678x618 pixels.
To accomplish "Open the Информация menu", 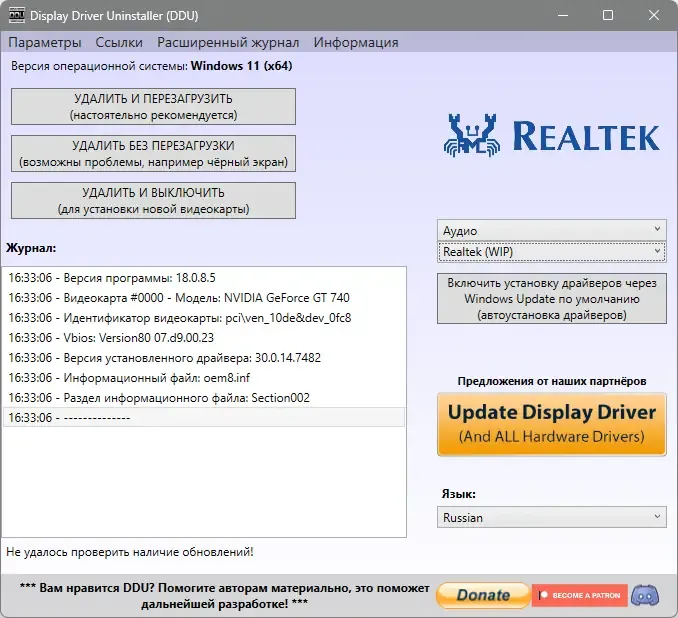I will pyautogui.click(x=356, y=42).
